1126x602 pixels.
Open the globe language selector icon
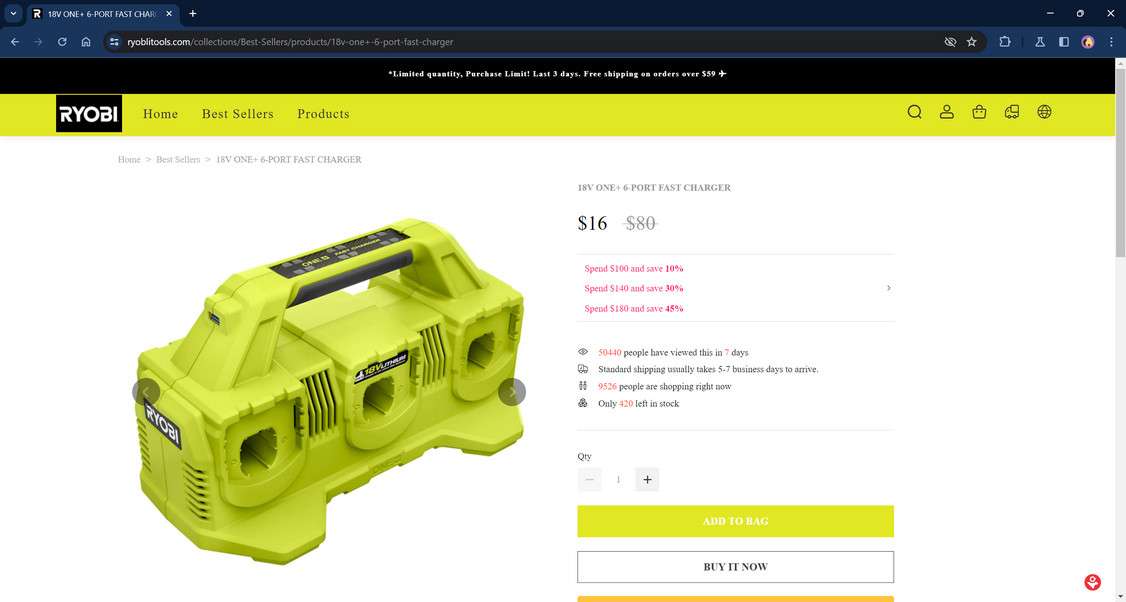coord(1044,112)
